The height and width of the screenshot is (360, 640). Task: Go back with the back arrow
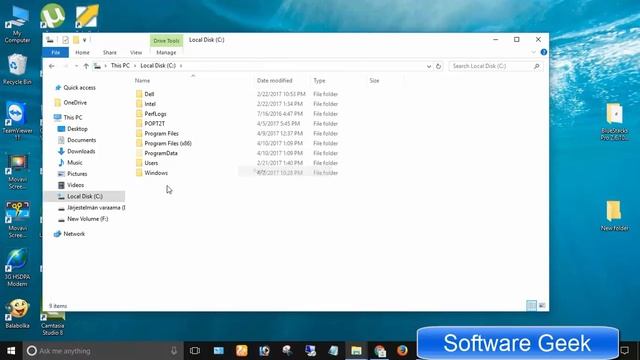click(x=51, y=66)
